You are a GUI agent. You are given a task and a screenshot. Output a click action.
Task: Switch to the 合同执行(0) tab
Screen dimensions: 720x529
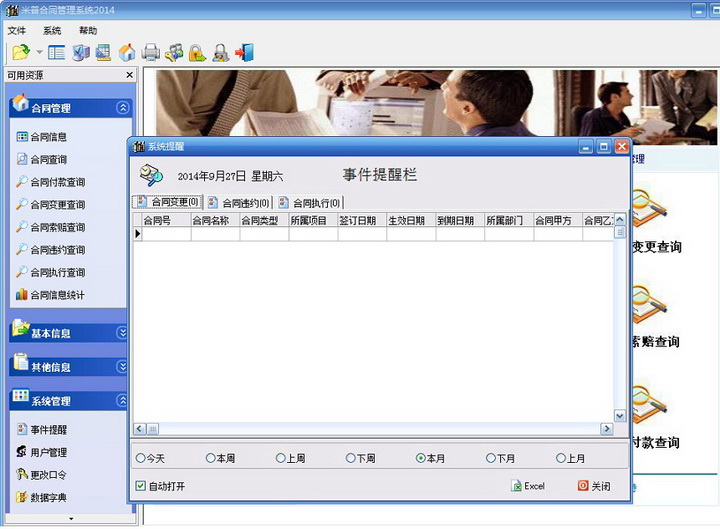pyautogui.click(x=309, y=203)
